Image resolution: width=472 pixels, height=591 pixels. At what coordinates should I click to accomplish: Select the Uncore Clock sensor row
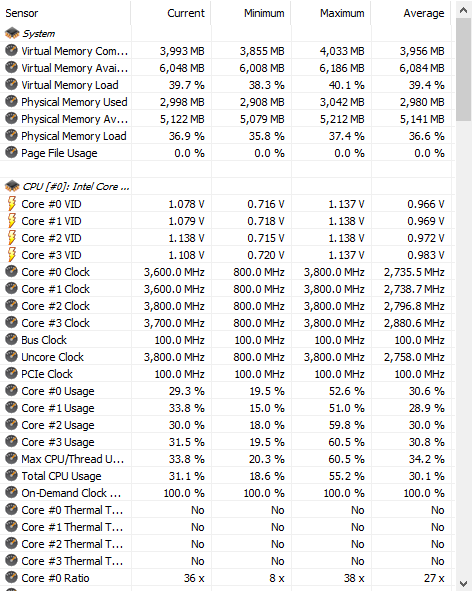click(x=226, y=357)
